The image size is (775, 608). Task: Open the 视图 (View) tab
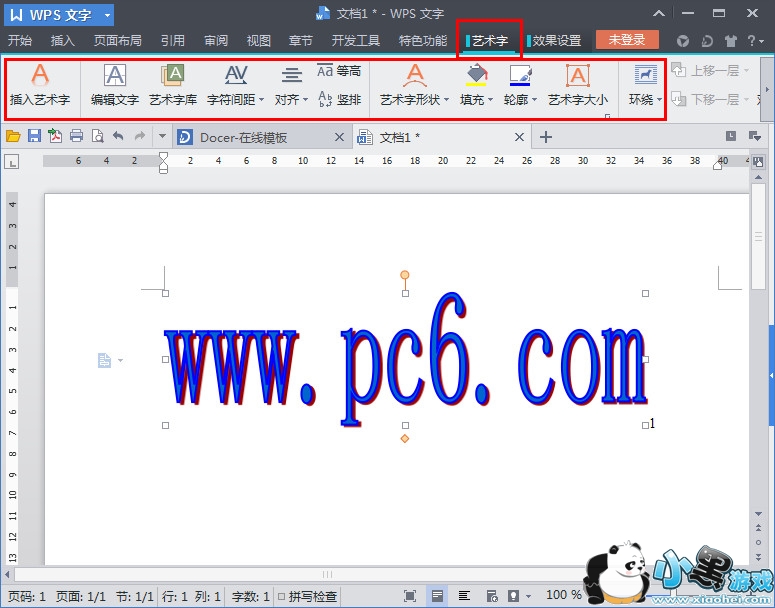tap(258, 40)
